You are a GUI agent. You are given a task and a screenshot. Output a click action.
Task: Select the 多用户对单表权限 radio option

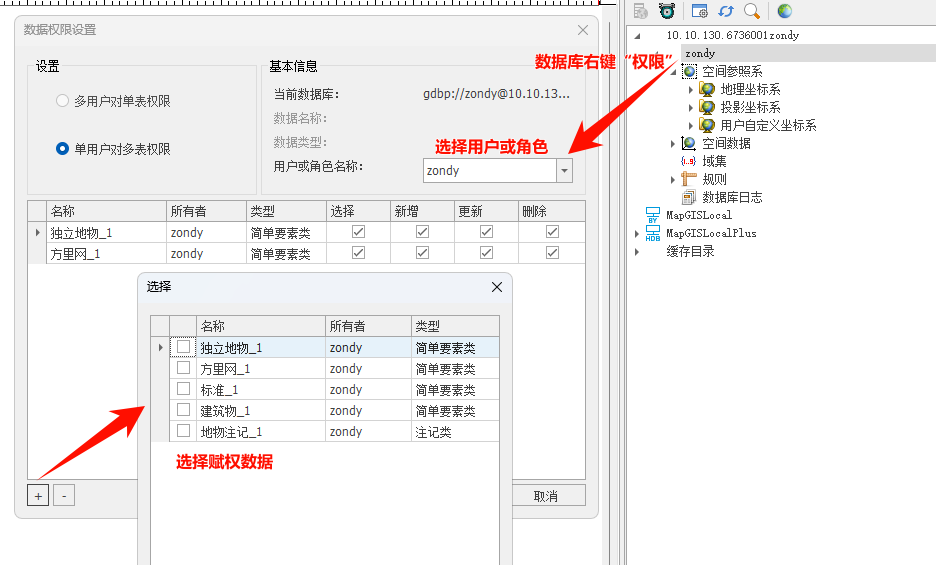tap(63, 101)
